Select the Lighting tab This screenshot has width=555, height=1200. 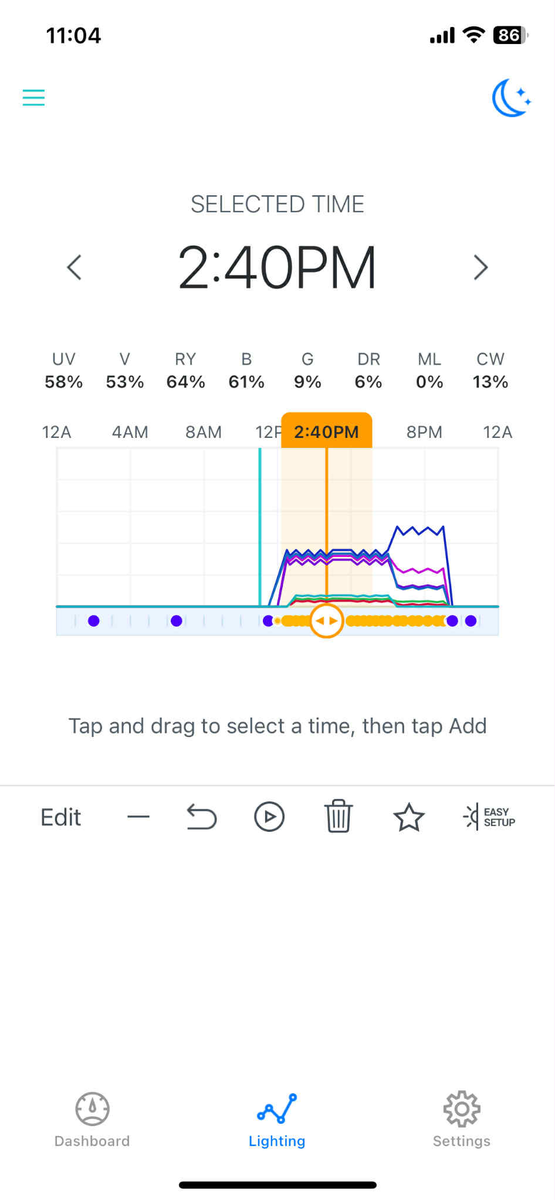point(277,1120)
